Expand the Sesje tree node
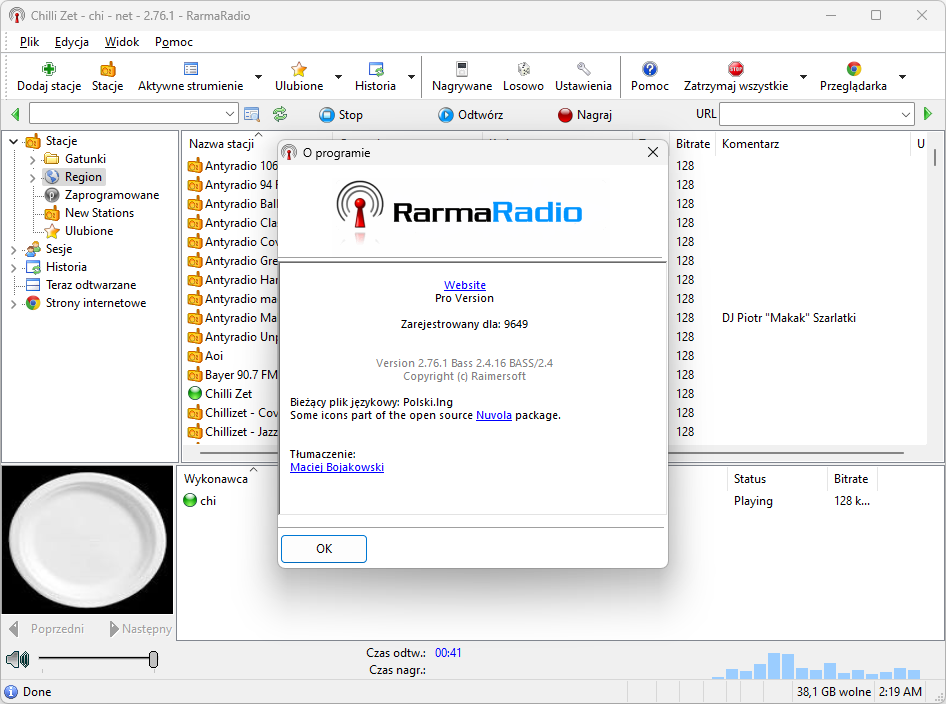The height and width of the screenshot is (704, 946). (x=14, y=249)
